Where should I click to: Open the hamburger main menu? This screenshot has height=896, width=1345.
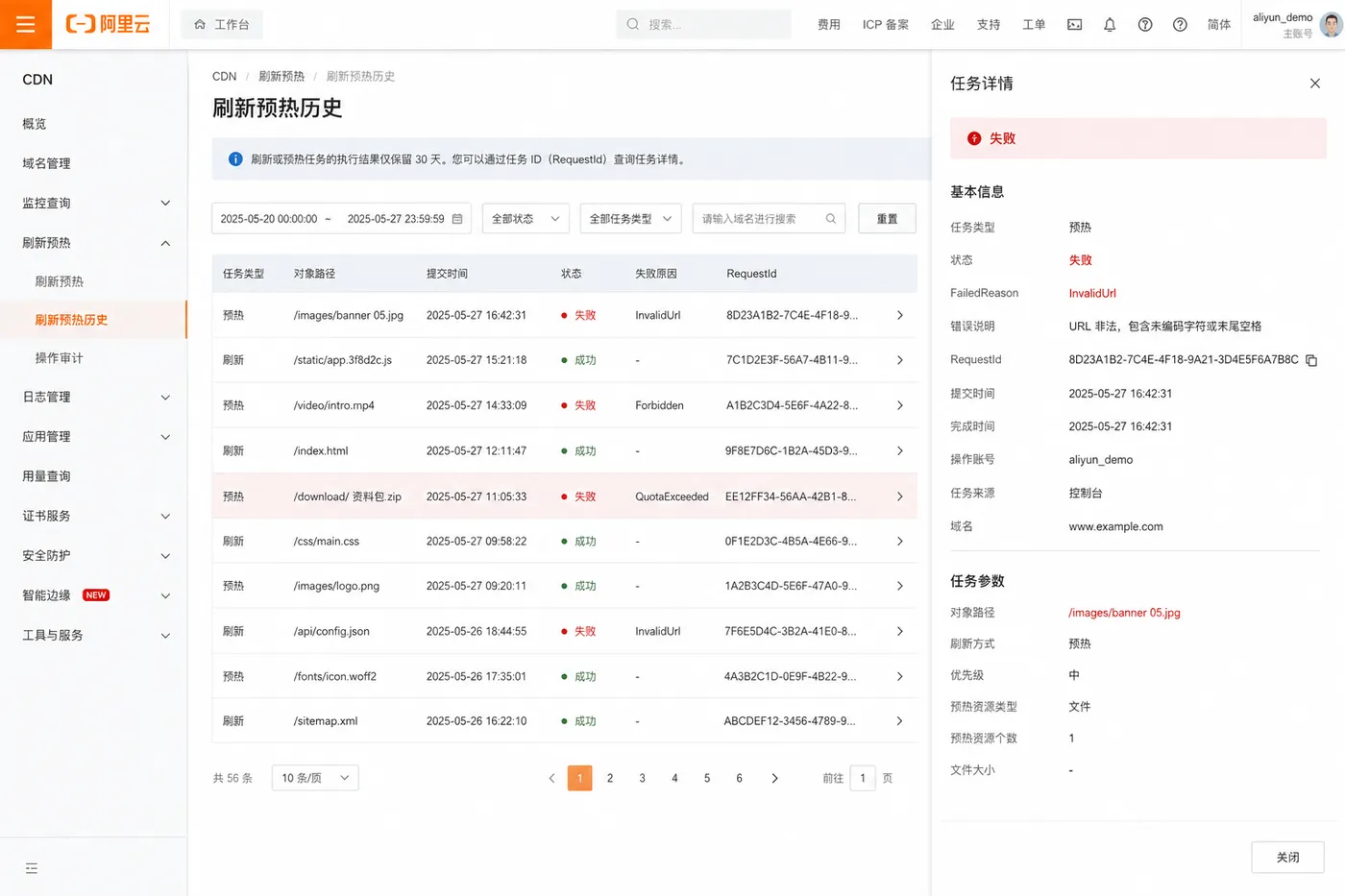25,24
